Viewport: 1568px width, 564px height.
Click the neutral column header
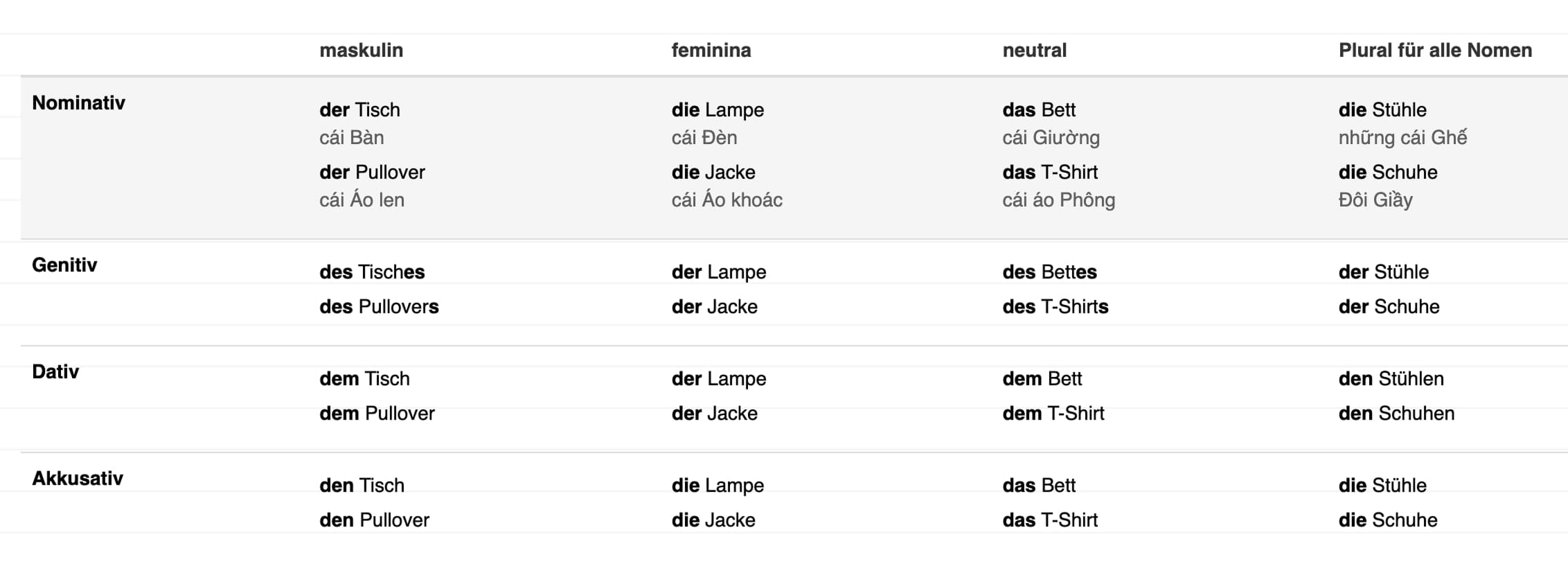pyautogui.click(x=1035, y=51)
